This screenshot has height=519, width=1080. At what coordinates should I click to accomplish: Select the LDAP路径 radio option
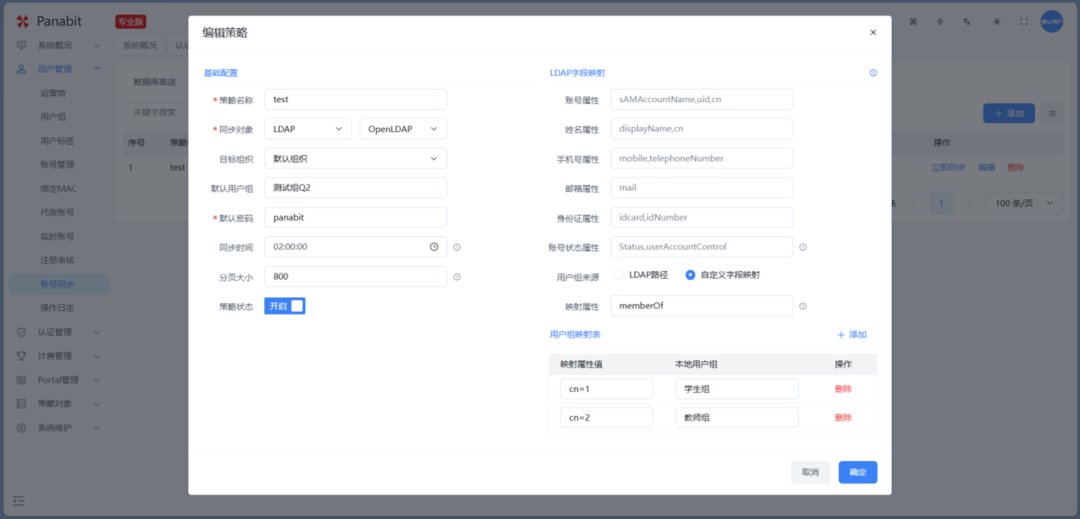click(619, 275)
